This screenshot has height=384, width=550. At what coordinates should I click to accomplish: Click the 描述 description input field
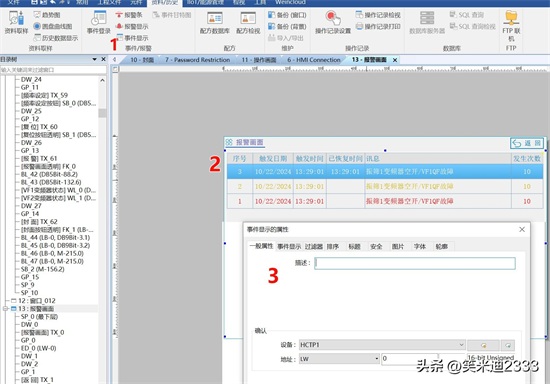[415, 263]
